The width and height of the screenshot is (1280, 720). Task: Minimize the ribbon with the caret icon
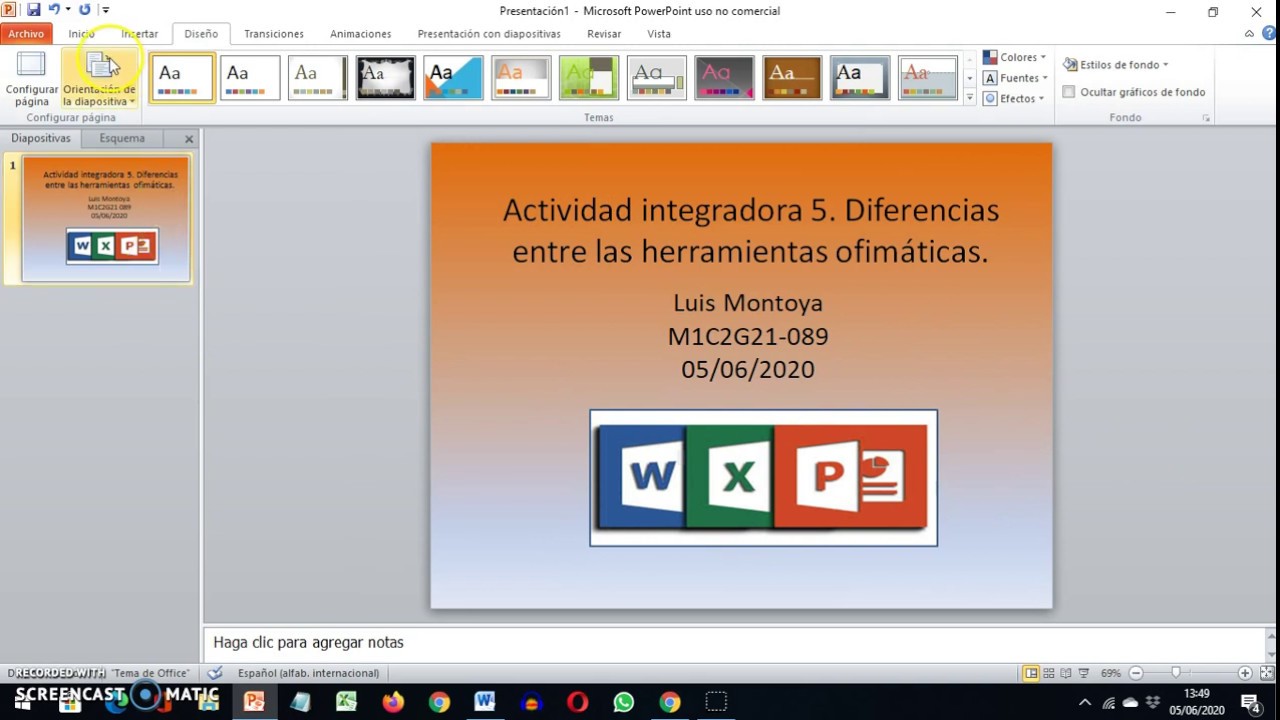pyautogui.click(x=1249, y=34)
